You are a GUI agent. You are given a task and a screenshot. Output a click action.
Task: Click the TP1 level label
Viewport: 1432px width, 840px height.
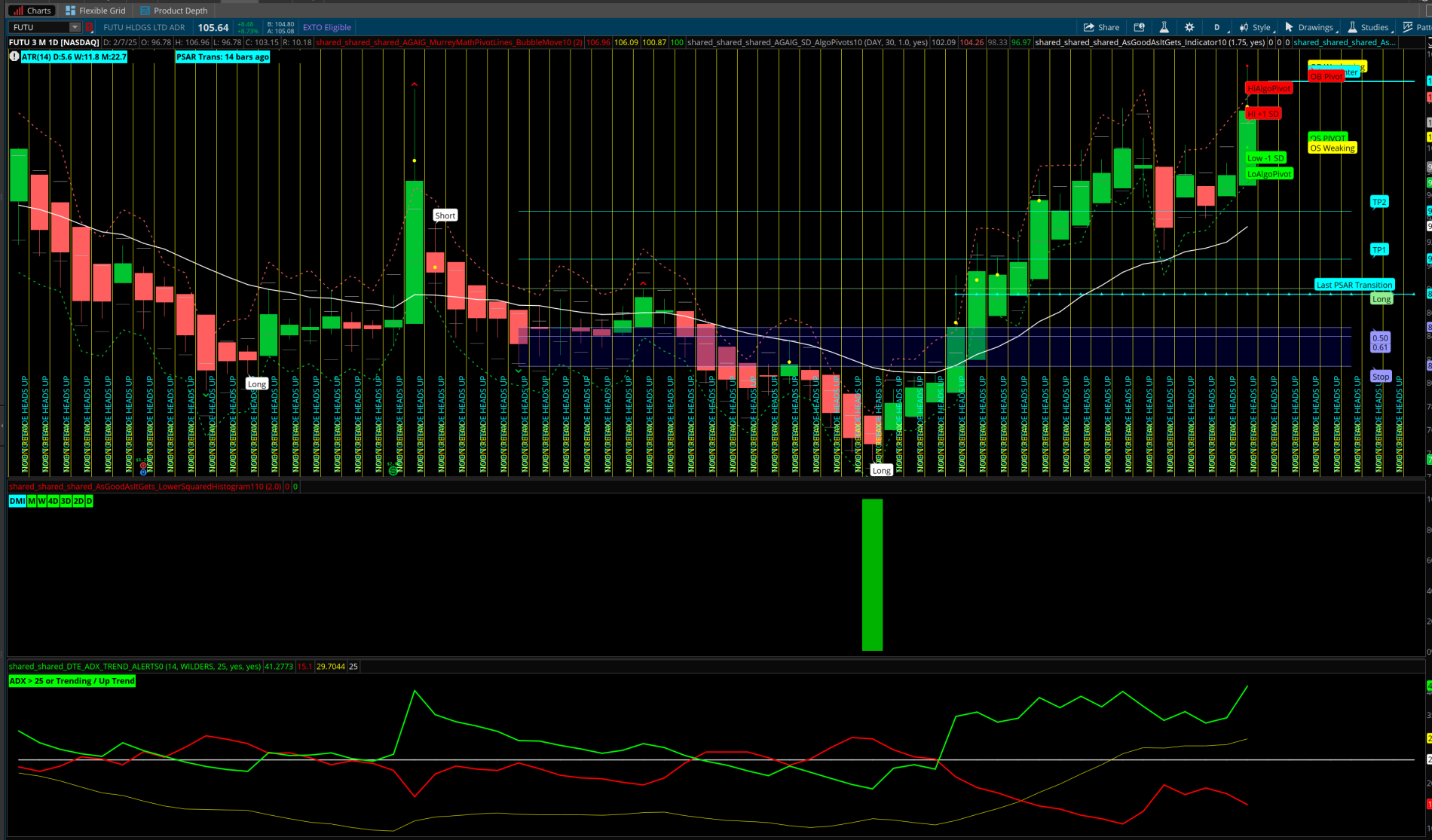tap(1378, 249)
